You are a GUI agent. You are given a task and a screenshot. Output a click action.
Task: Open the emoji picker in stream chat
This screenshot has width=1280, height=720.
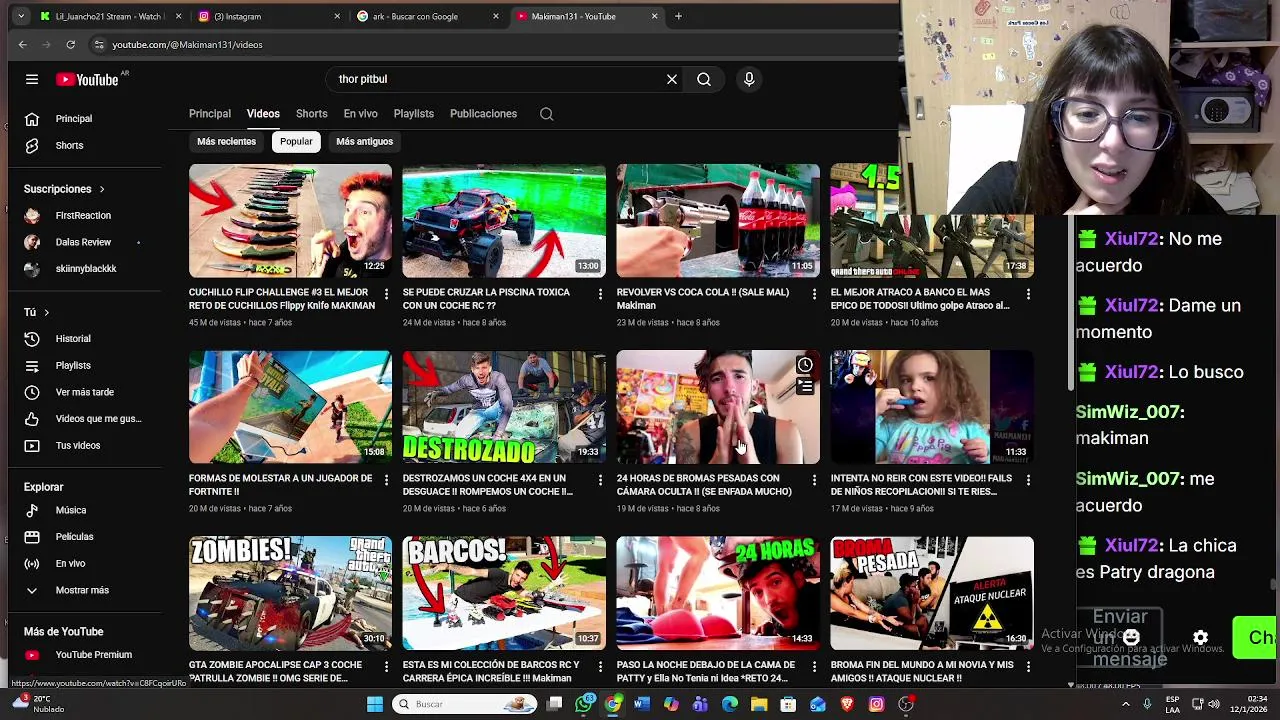[x=1131, y=637]
